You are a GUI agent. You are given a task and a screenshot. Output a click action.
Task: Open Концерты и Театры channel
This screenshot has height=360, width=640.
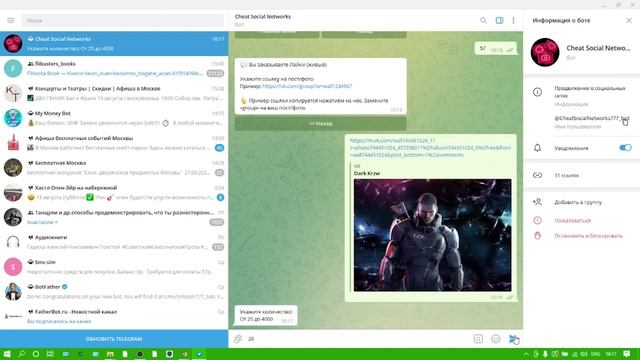(114, 93)
